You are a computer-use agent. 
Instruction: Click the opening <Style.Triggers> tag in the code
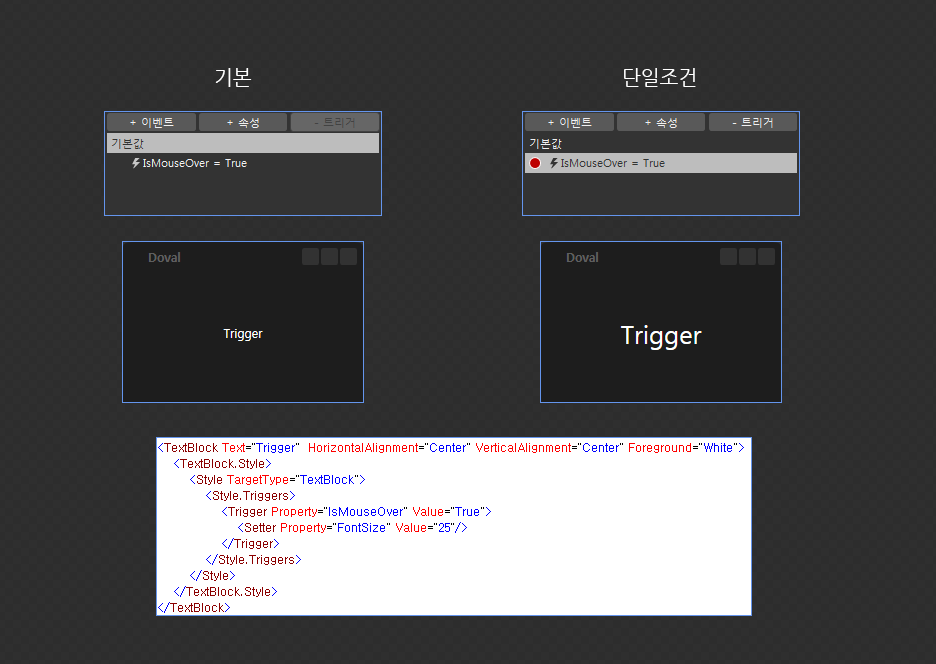(x=251, y=496)
